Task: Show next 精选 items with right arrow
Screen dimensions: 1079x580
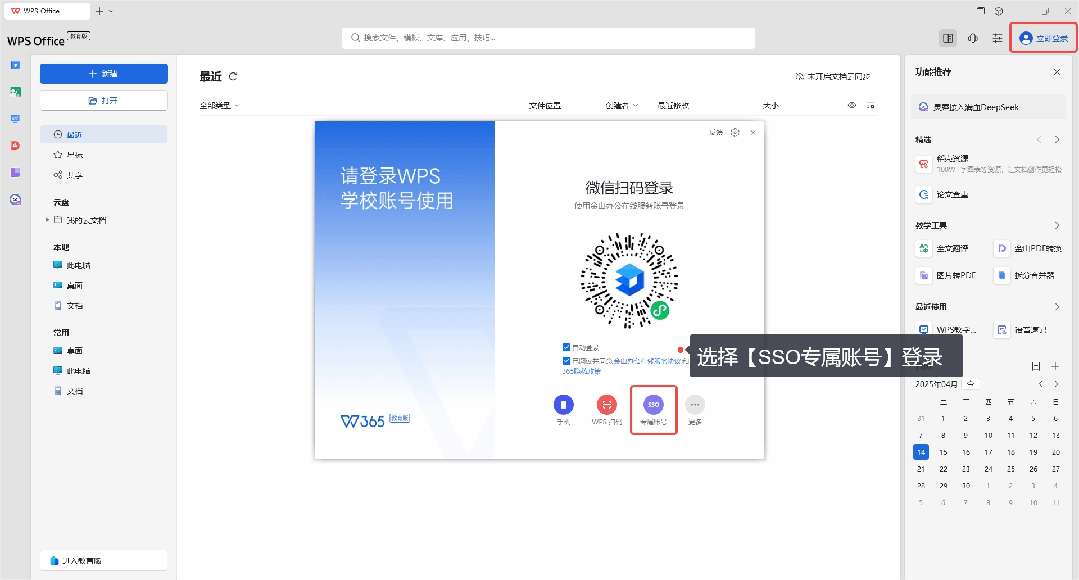Action: click(x=1057, y=140)
